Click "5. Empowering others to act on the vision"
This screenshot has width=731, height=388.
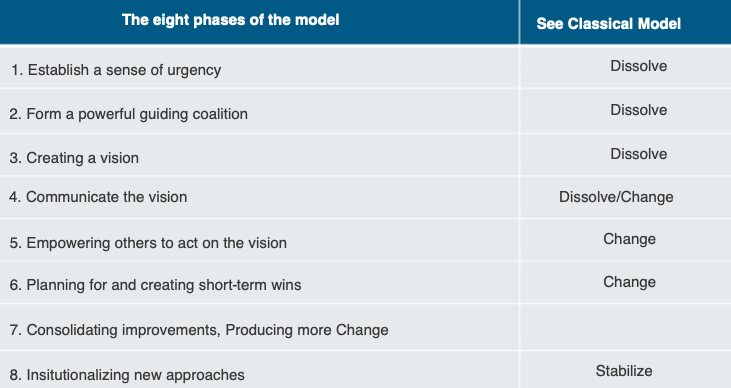point(148,243)
